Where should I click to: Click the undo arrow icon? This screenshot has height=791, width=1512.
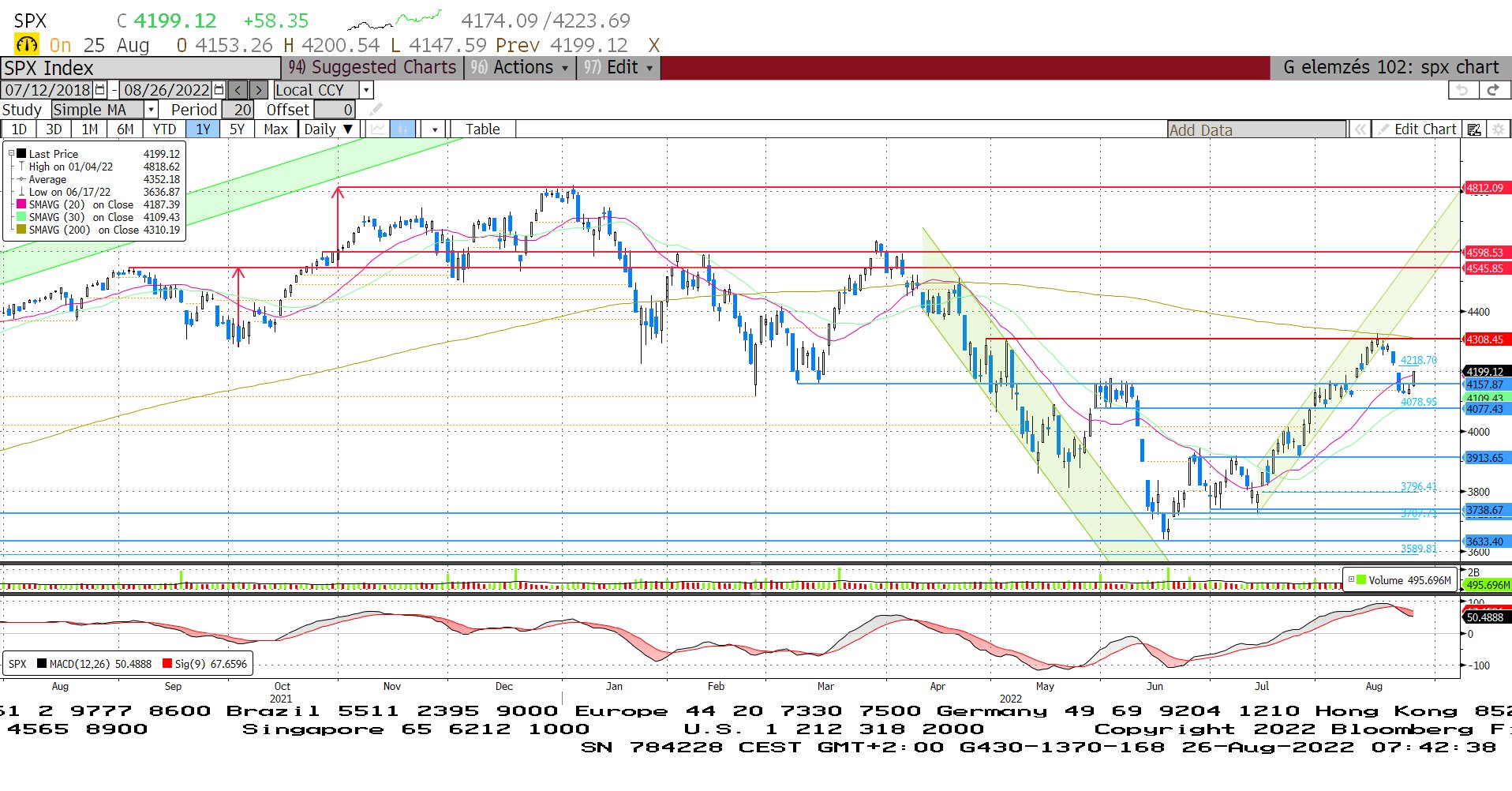point(1462,90)
